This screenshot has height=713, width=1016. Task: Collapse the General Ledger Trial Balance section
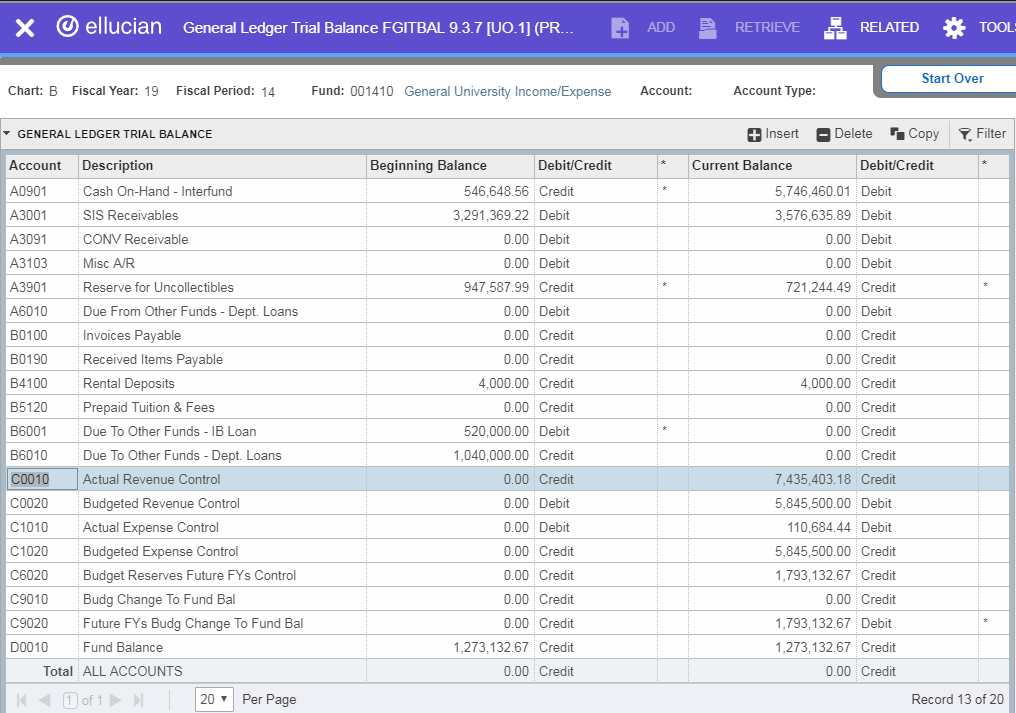click(6, 134)
